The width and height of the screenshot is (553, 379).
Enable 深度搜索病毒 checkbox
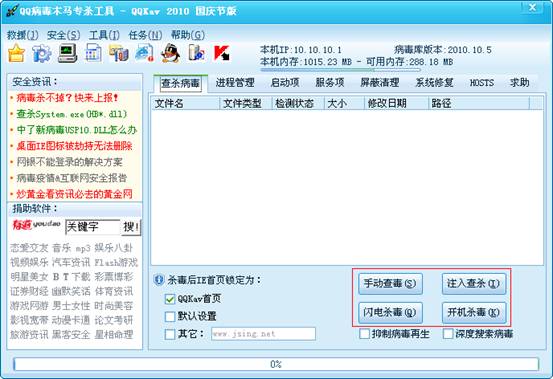tap(448, 334)
